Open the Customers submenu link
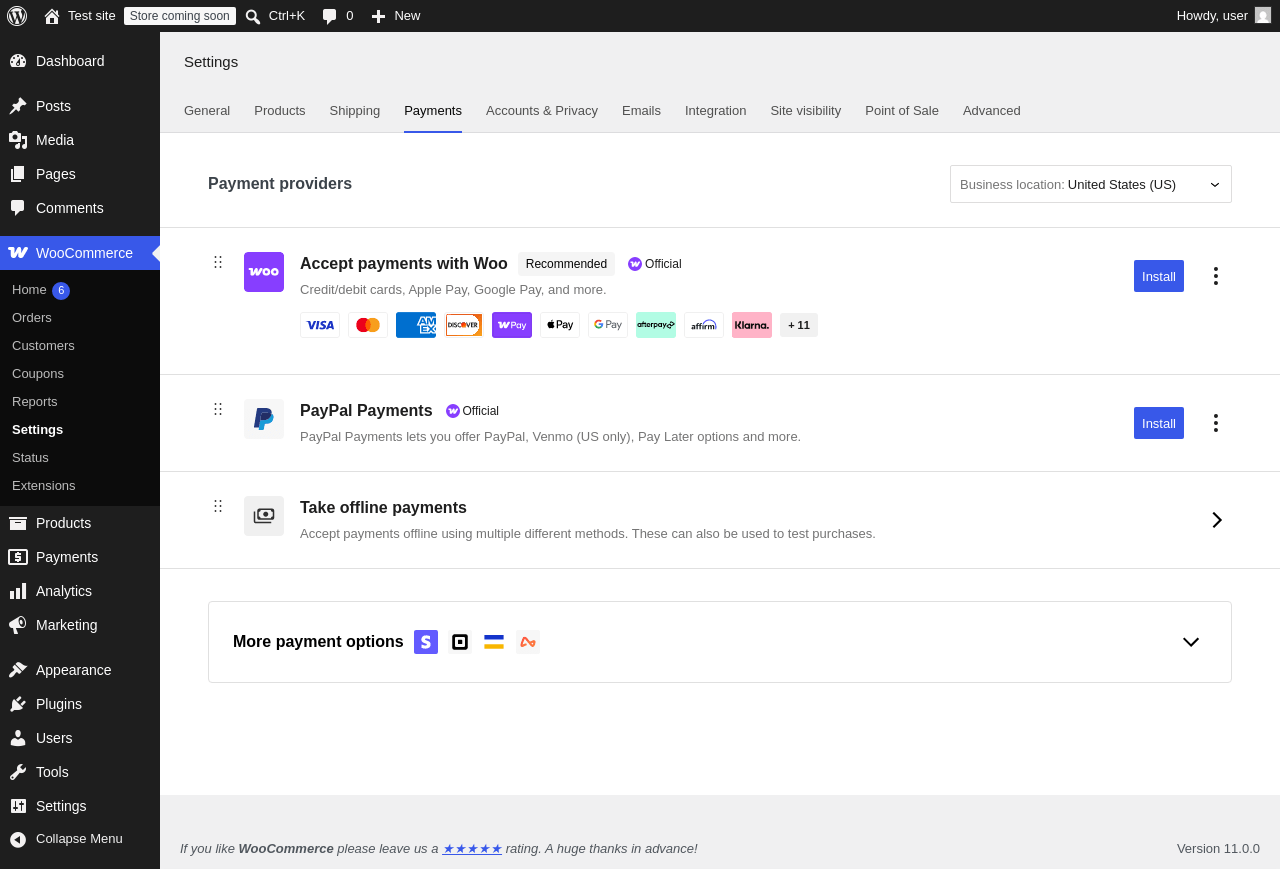Viewport: 1280px width, 869px height. [43, 346]
